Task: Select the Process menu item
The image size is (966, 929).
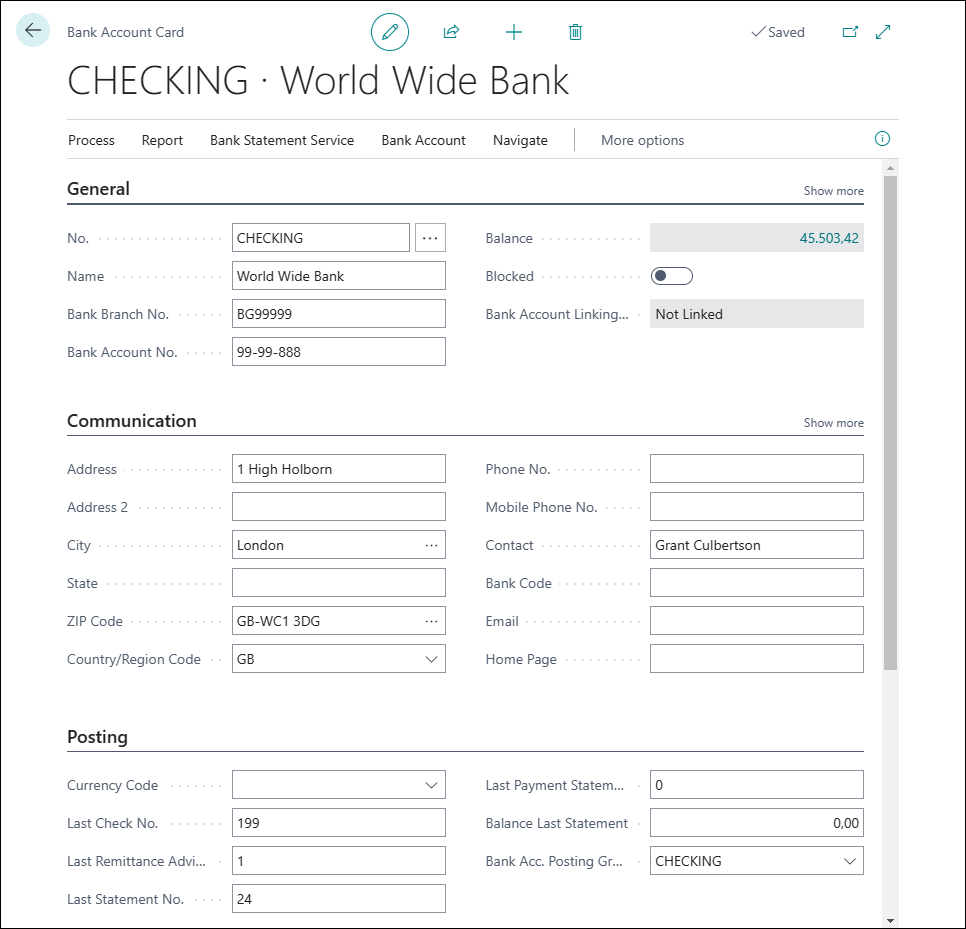Action: point(91,140)
